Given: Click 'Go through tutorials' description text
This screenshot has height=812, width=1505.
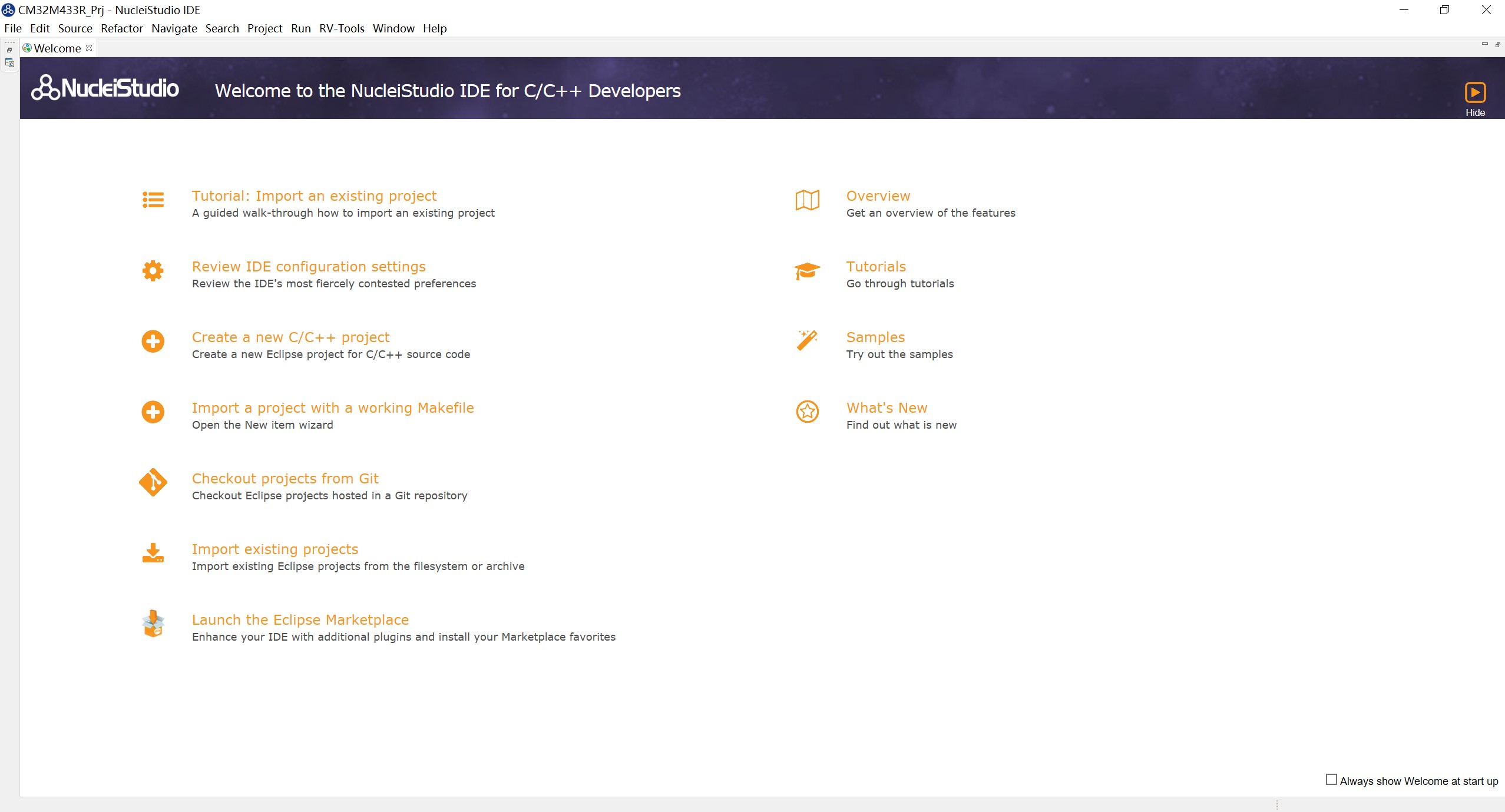Looking at the screenshot, I should pos(900,284).
